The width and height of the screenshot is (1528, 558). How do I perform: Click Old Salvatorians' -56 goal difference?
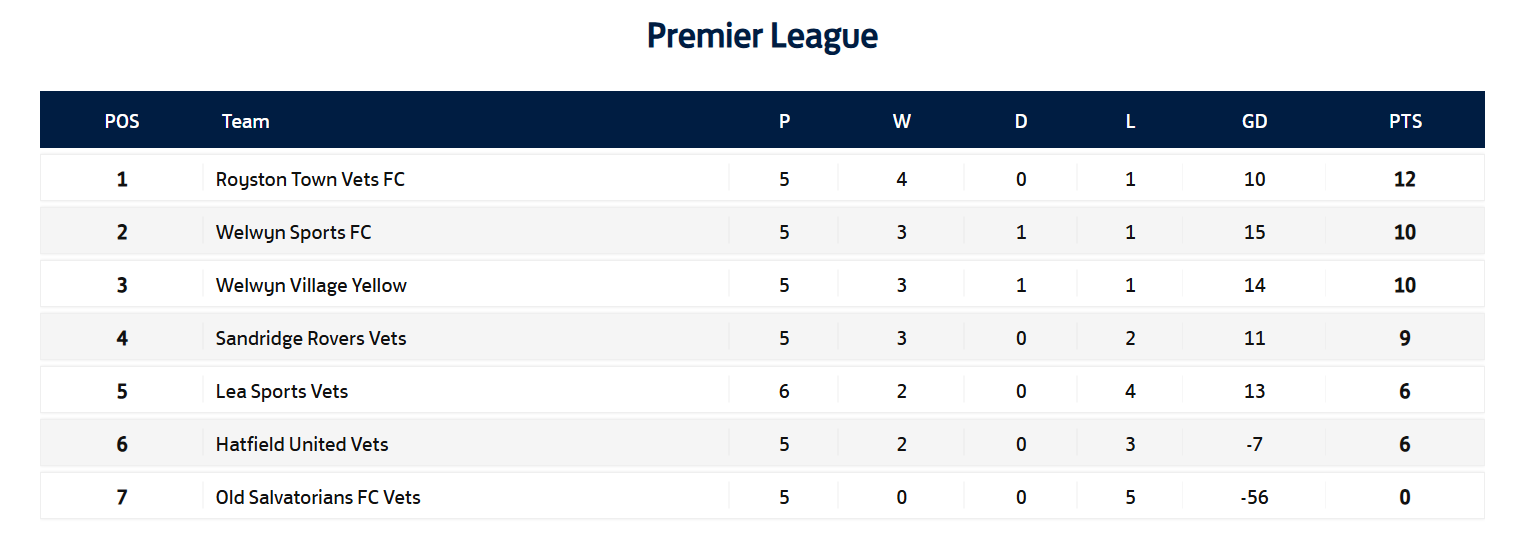tap(1254, 498)
